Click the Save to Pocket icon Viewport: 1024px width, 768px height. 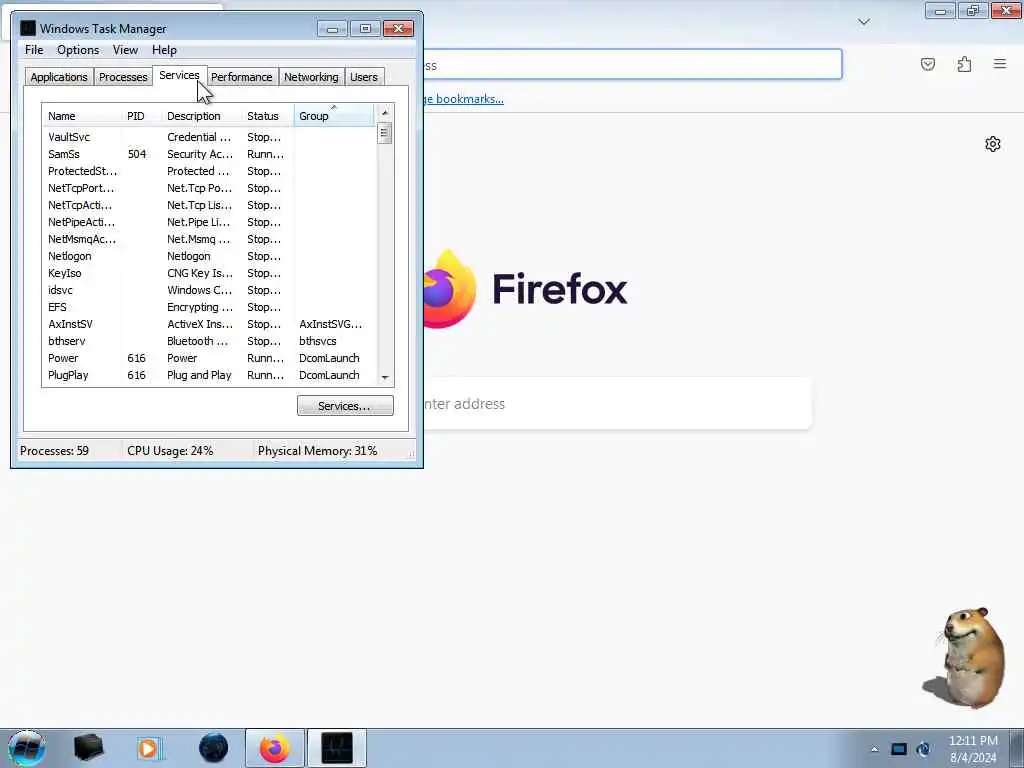(x=927, y=64)
